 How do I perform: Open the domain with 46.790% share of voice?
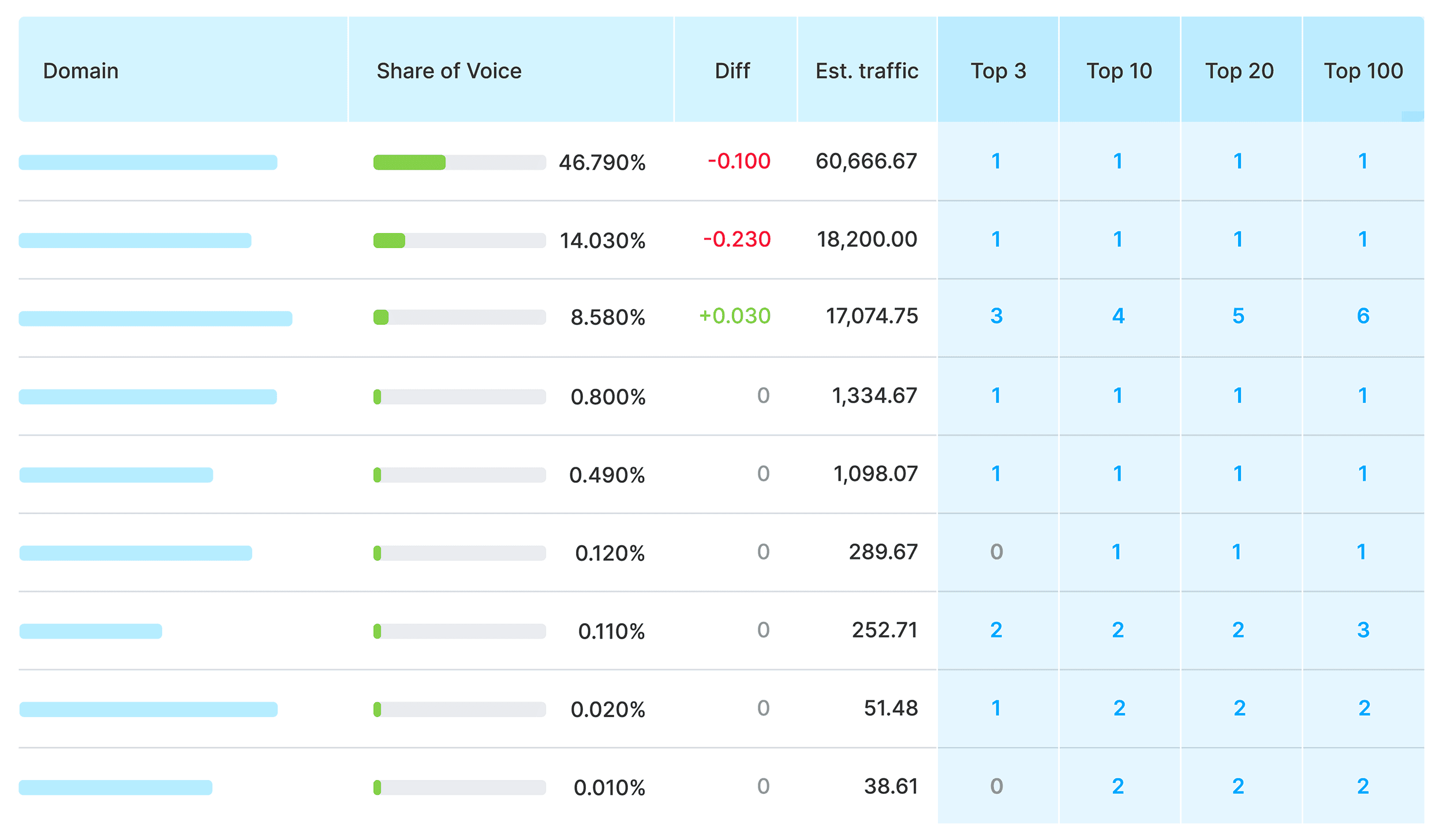coord(147,162)
